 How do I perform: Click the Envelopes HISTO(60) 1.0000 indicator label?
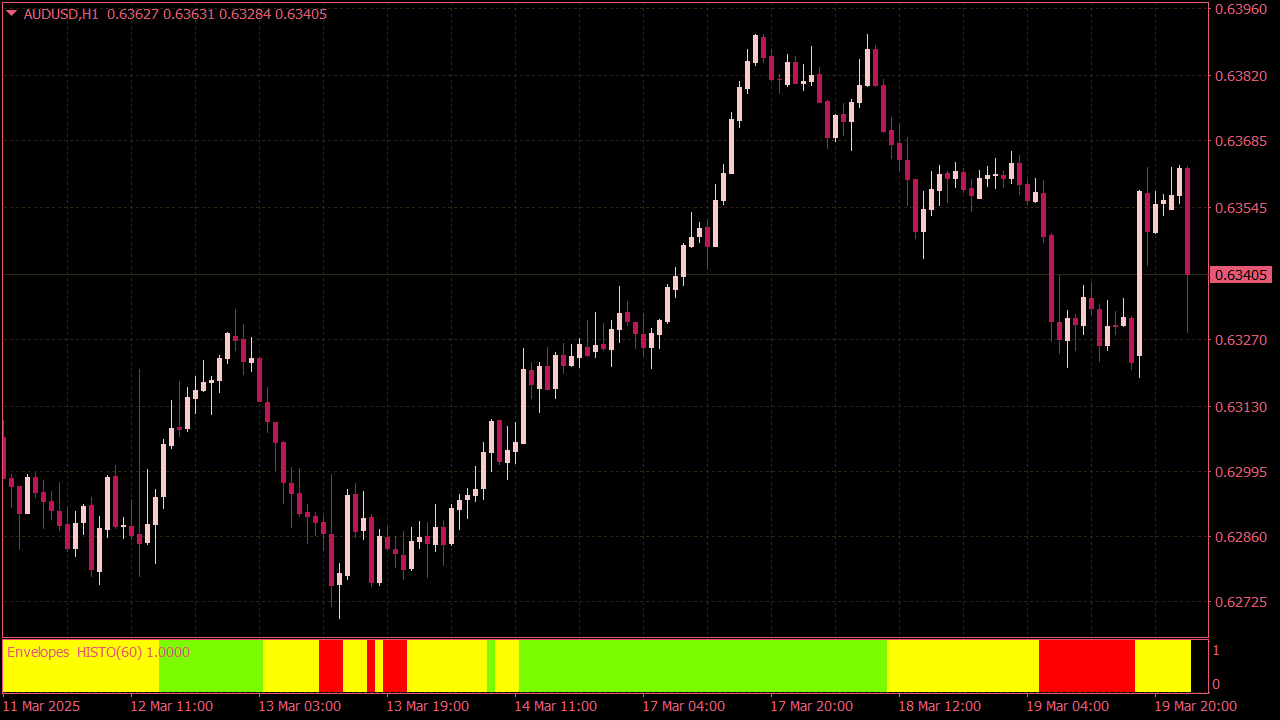(98, 652)
